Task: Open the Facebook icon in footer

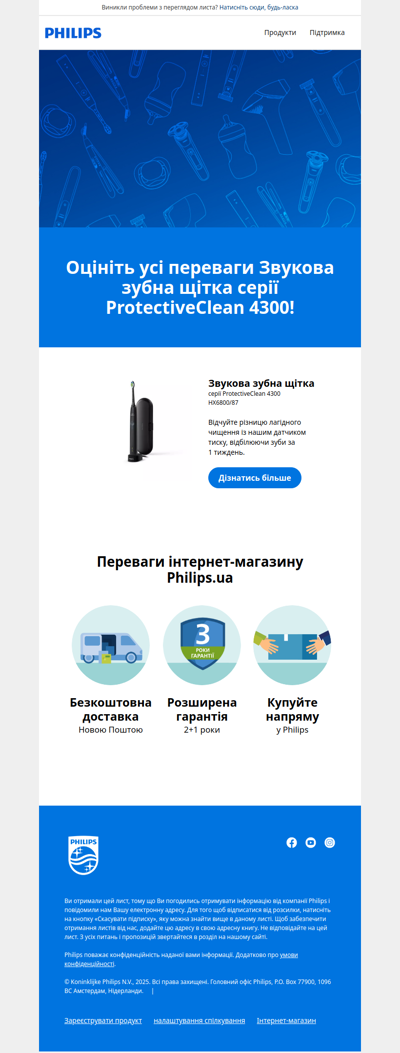Action: point(291,842)
